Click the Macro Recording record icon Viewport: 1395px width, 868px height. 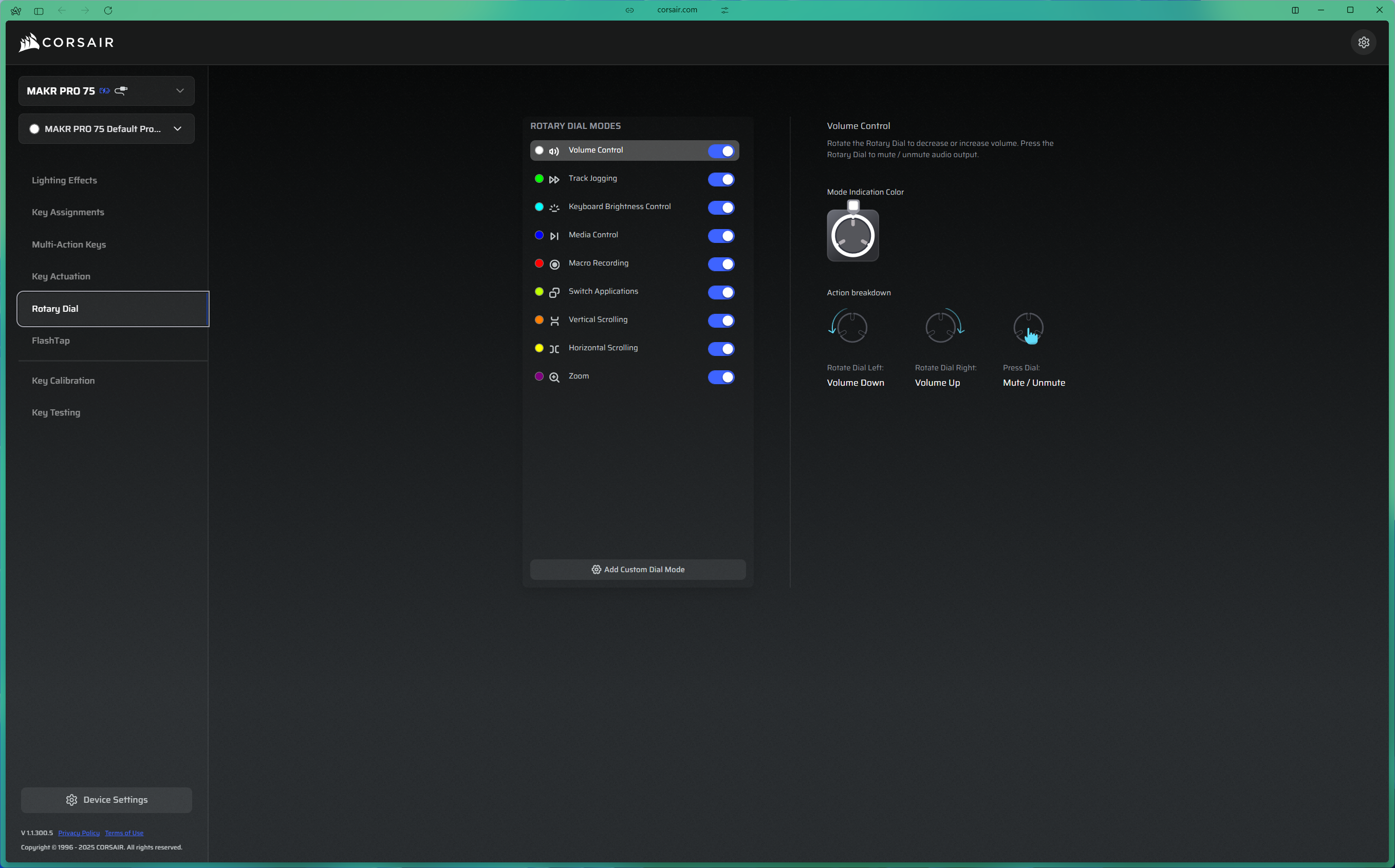click(554, 264)
